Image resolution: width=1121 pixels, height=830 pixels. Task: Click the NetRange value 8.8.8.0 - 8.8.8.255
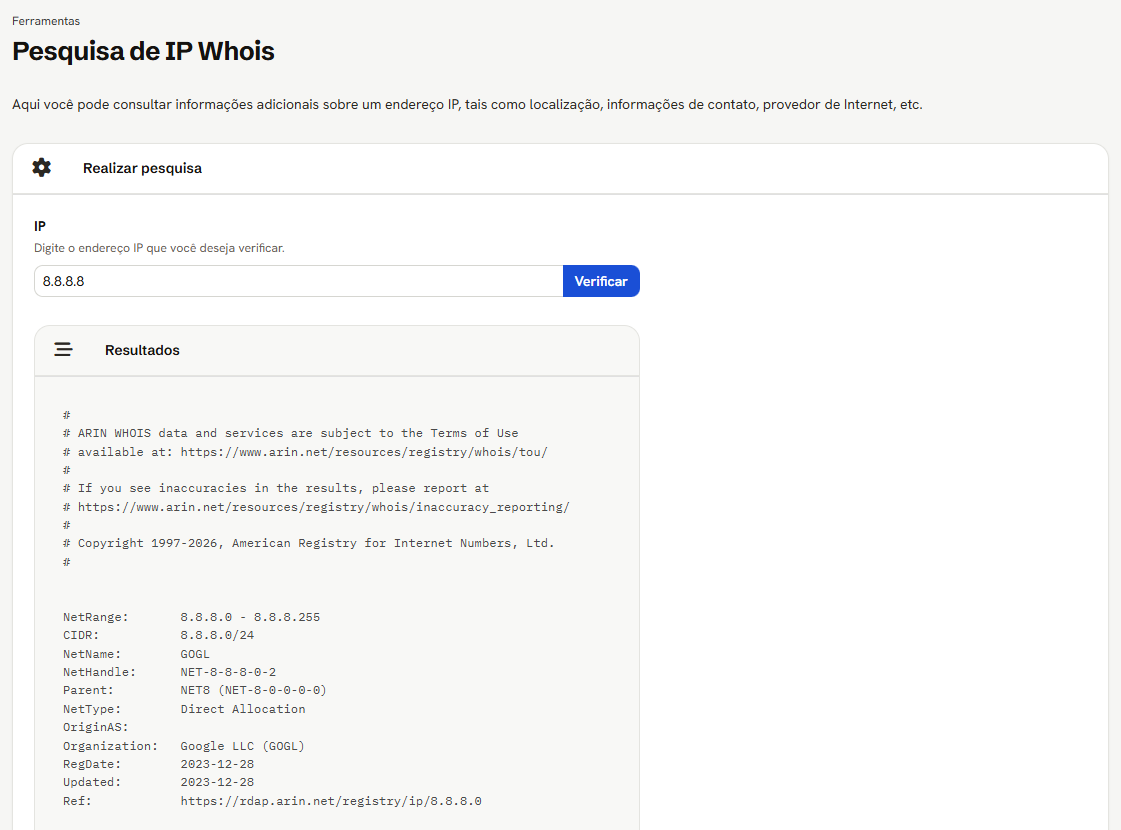click(250, 617)
